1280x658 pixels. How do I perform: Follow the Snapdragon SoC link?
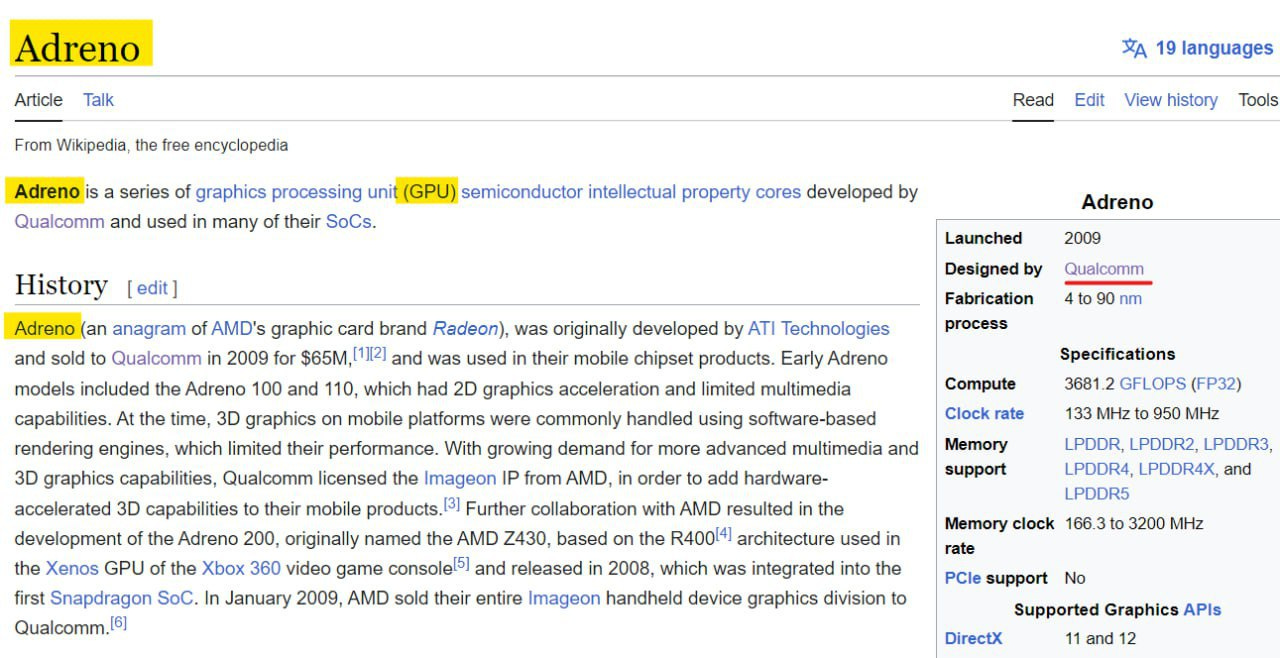[x=122, y=598]
